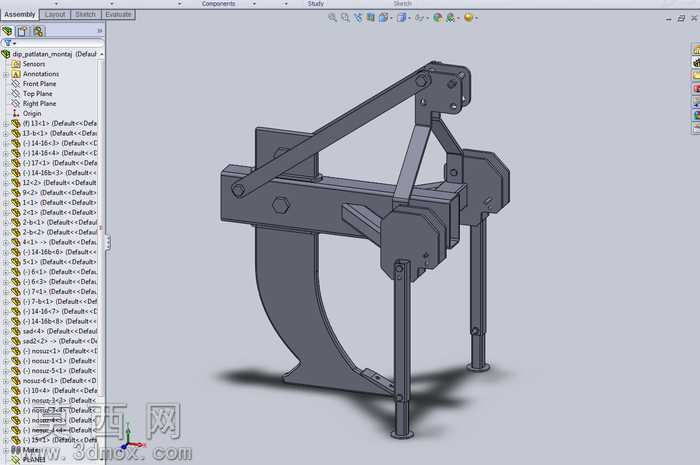The image size is (700, 465).
Task: Click the Sensors folder icon
Action: pyautogui.click(x=17, y=64)
